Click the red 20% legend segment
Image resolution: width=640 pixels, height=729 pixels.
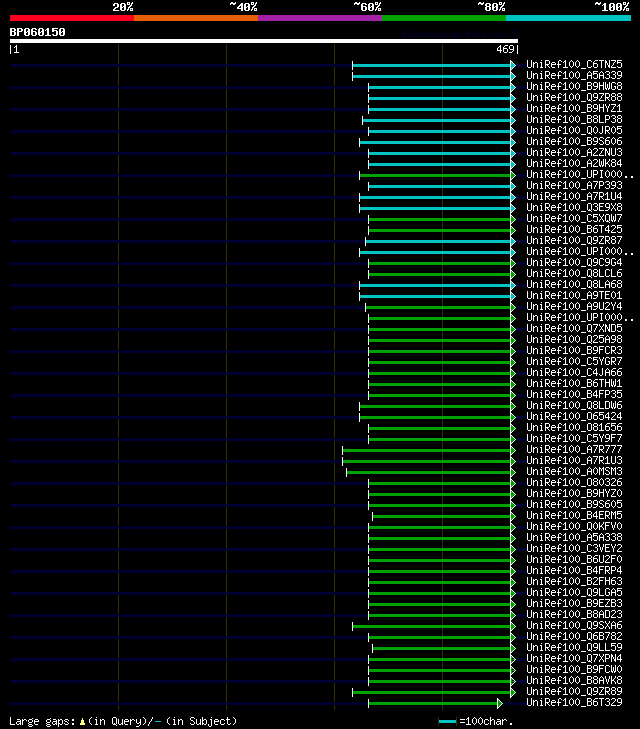[72, 18]
